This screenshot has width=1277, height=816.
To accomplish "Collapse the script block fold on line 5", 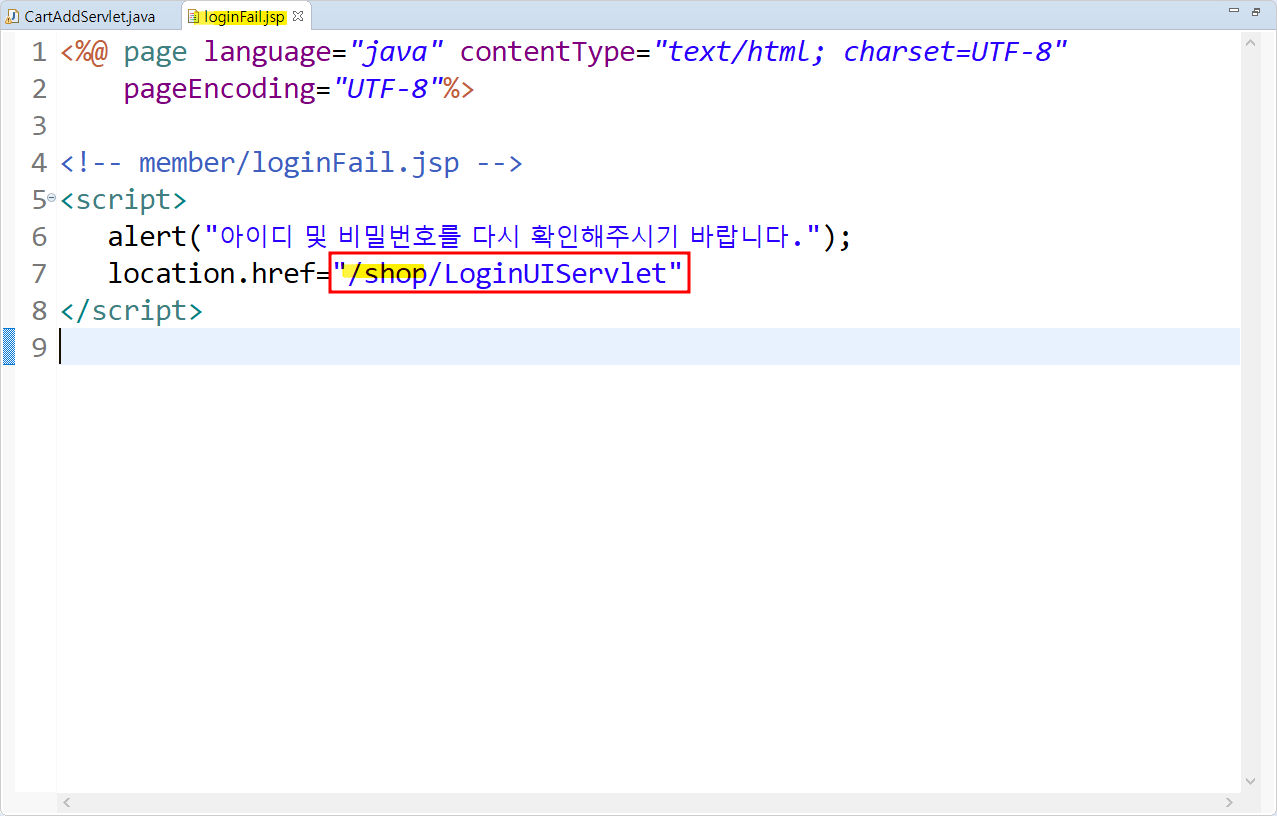I will pos(51,197).
